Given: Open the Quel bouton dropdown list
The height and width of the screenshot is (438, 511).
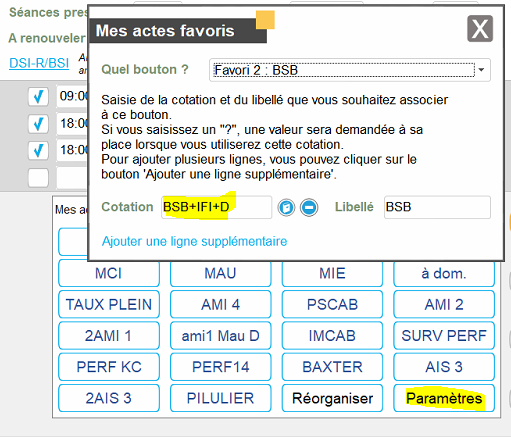Looking at the screenshot, I should point(350,70).
